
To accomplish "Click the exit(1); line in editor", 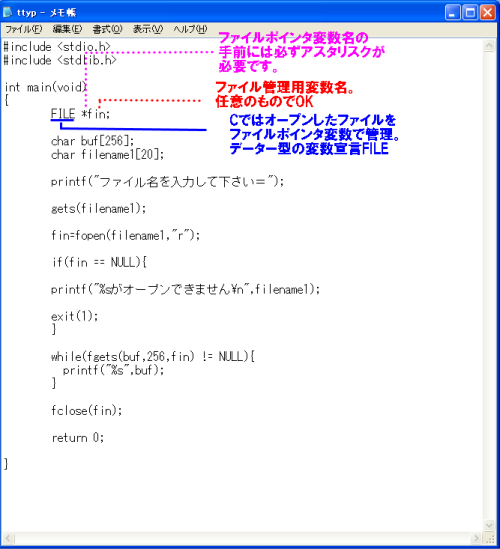I will pyautogui.click(x=75, y=316).
